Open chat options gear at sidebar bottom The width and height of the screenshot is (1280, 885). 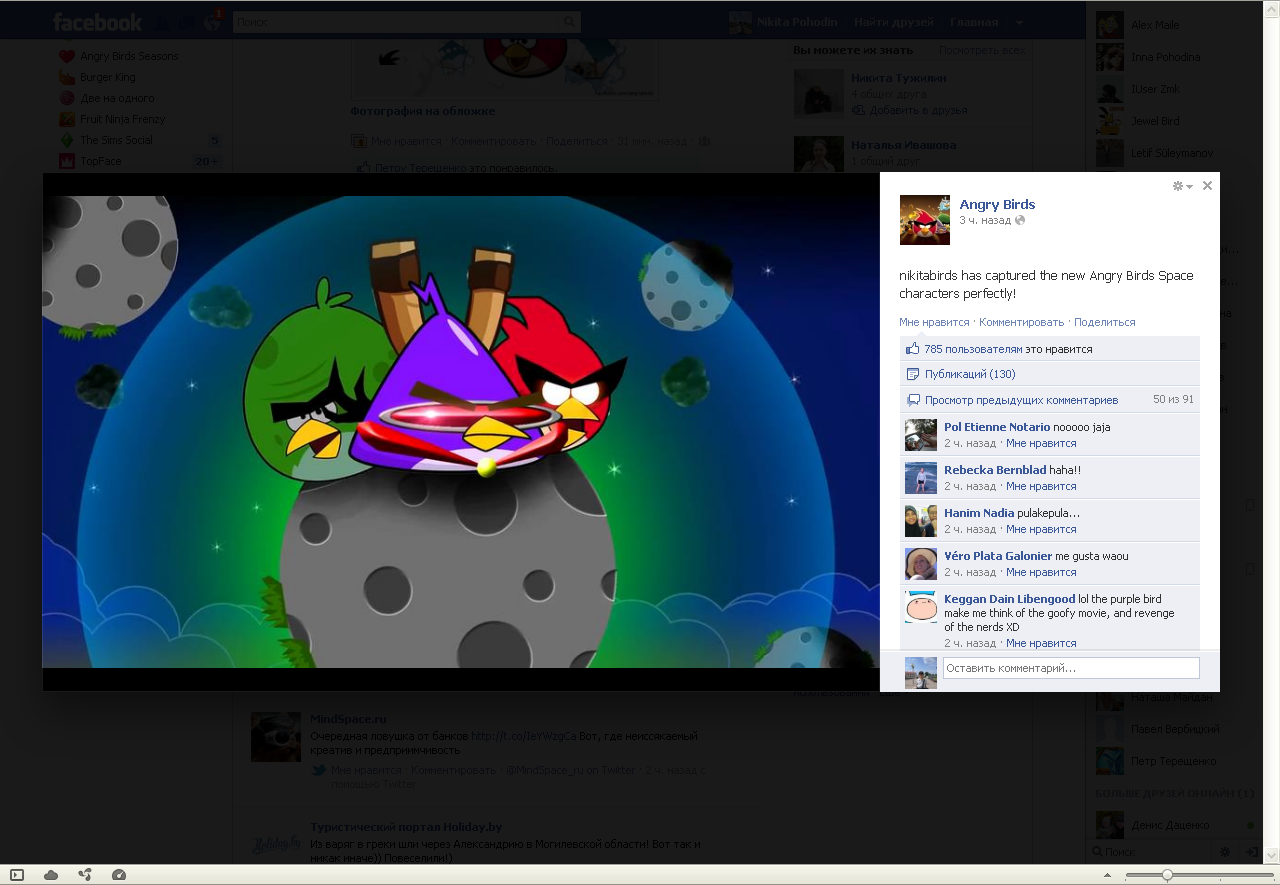pos(1226,852)
